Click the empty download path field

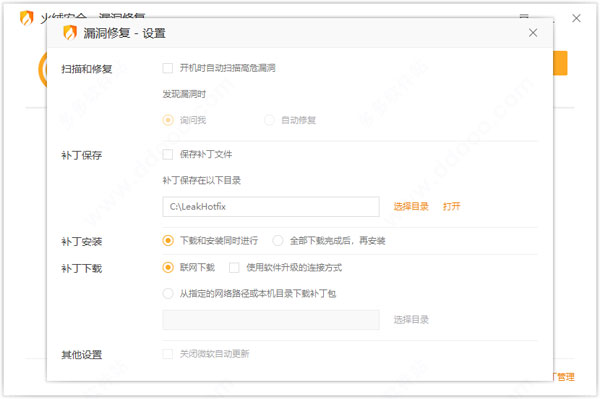(271, 320)
